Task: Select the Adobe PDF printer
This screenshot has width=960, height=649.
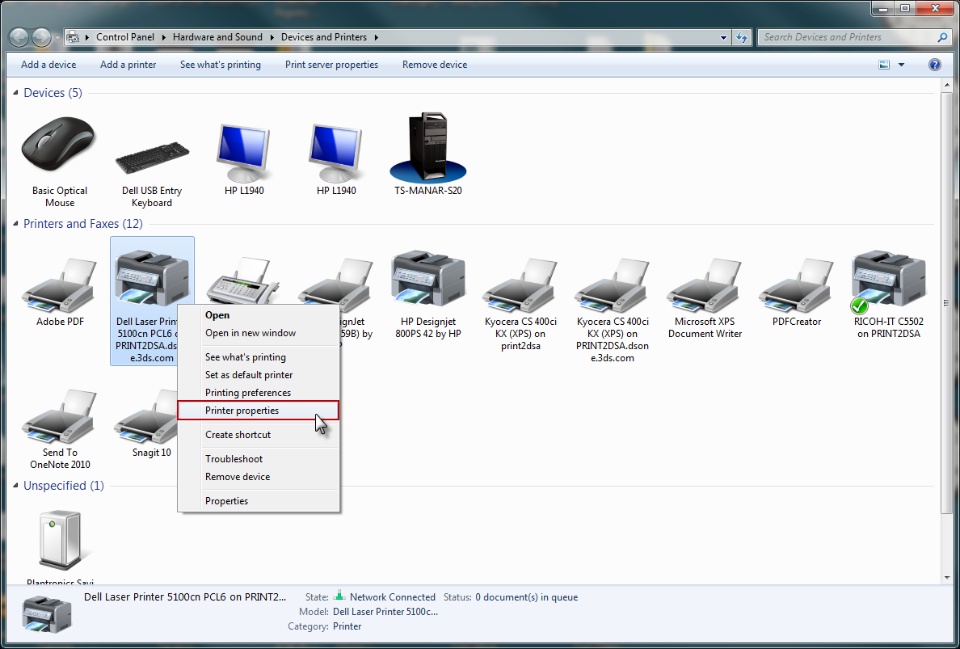Action: (x=59, y=293)
